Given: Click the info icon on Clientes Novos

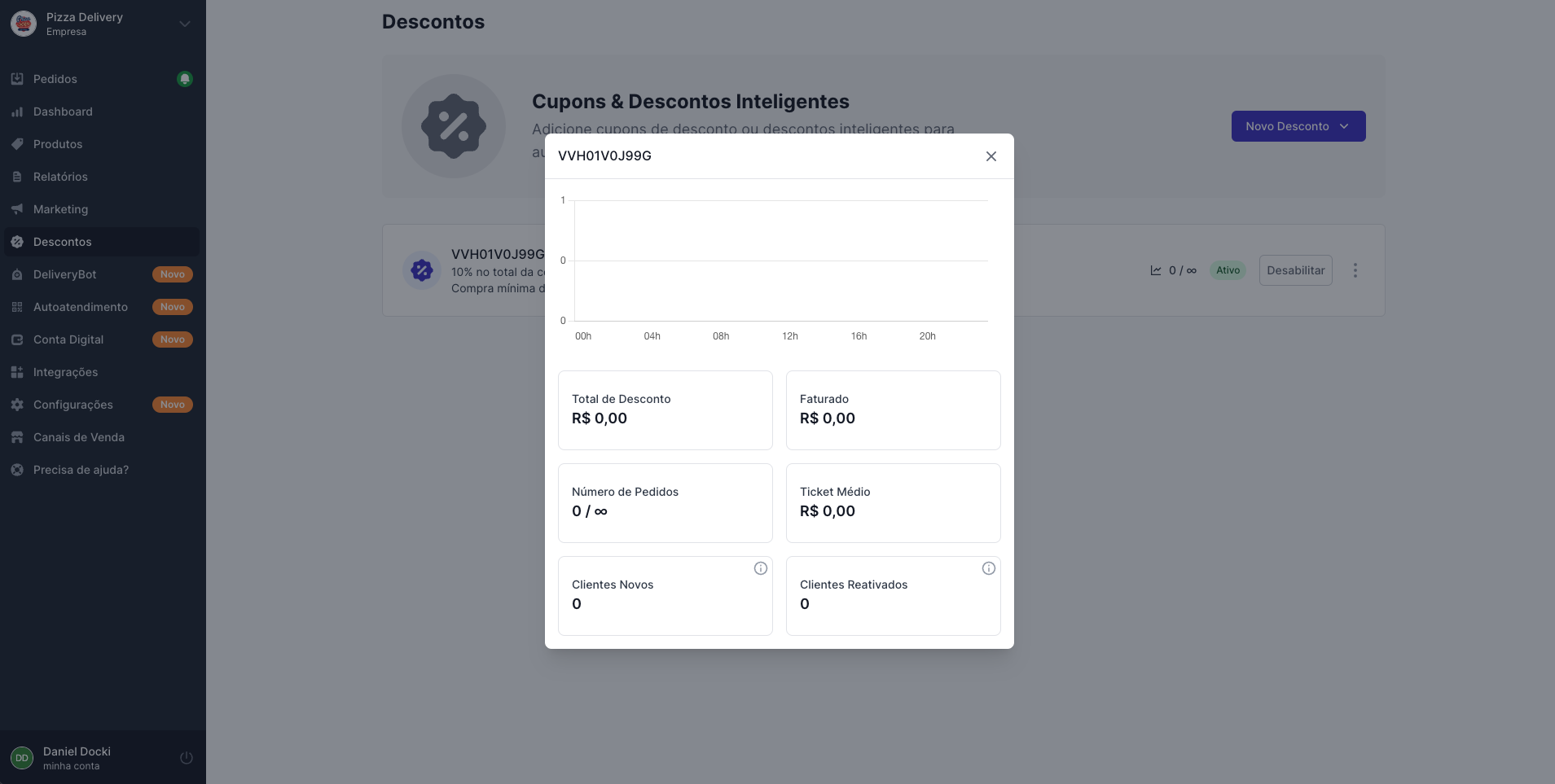Looking at the screenshot, I should (761, 568).
